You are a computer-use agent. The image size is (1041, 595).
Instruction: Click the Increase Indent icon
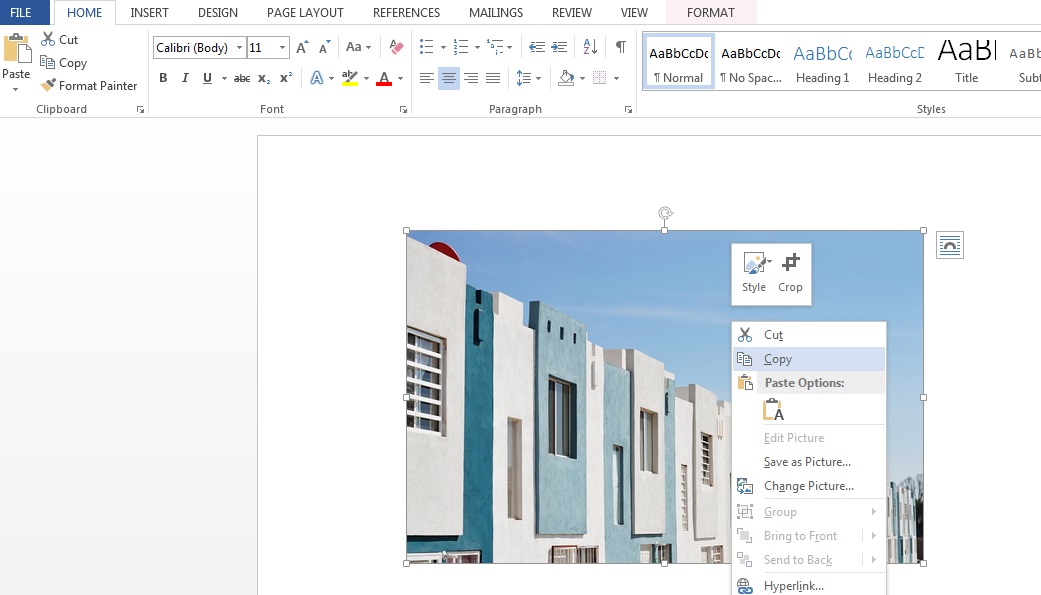point(559,46)
